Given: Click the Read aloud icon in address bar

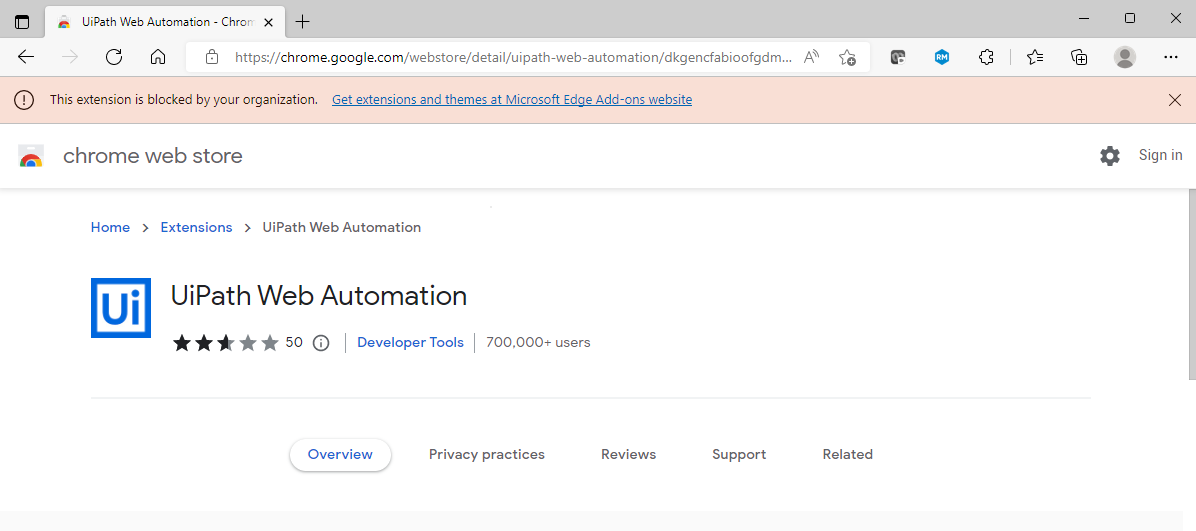Looking at the screenshot, I should (811, 57).
